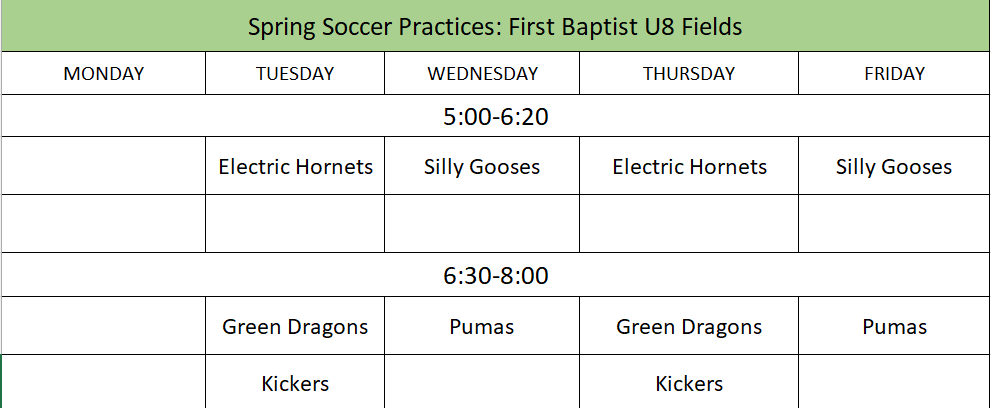This screenshot has height=408, width=991.
Task: Click empty Monday cell beside Green Dragons
Action: point(104,327)
